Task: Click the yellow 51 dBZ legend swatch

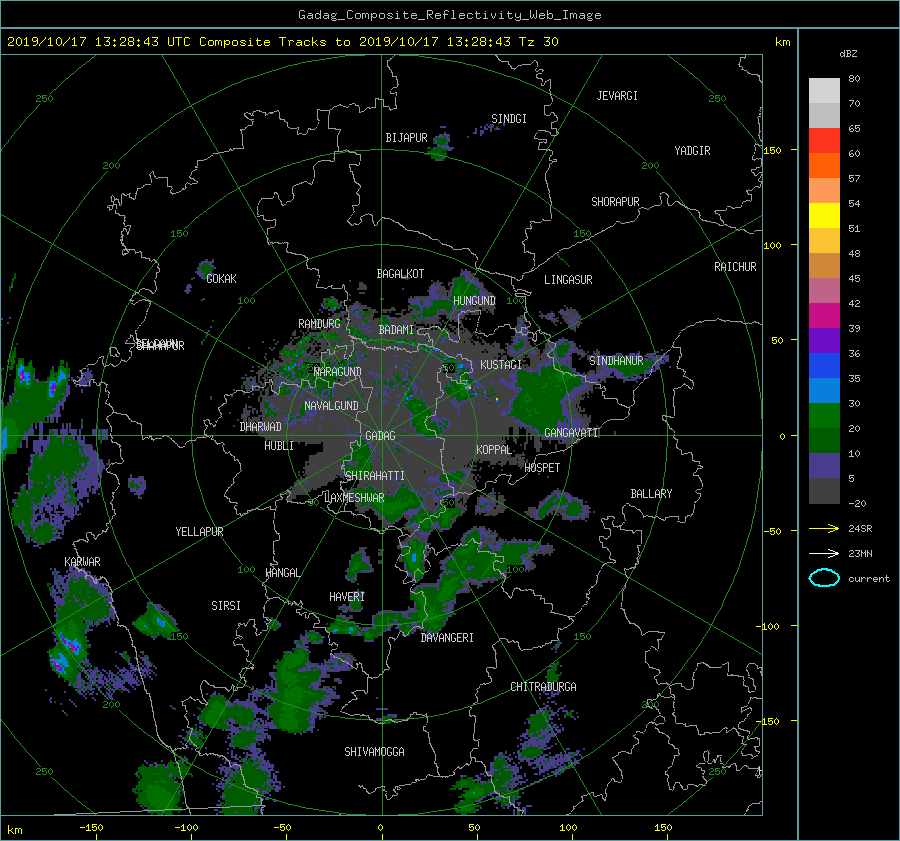Action: 824,215
